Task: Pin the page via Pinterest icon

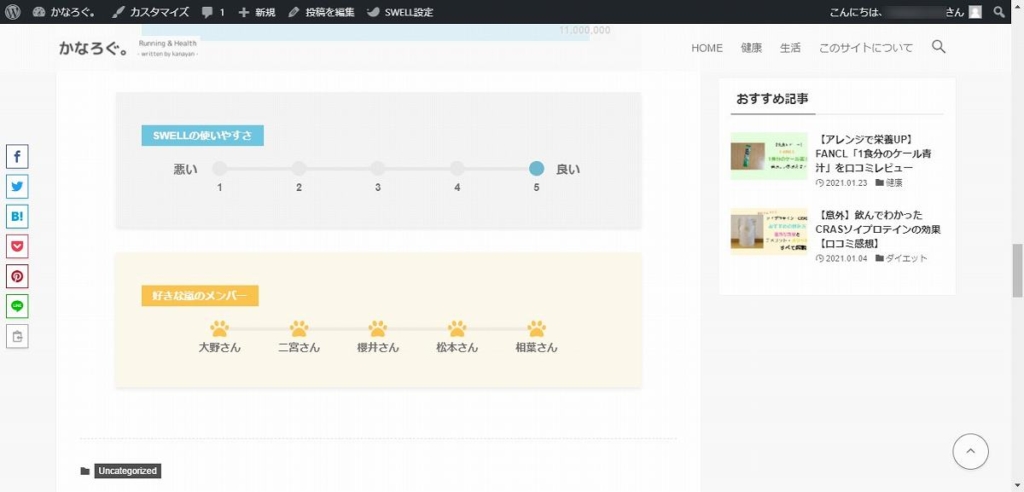Action: [17, 276]
